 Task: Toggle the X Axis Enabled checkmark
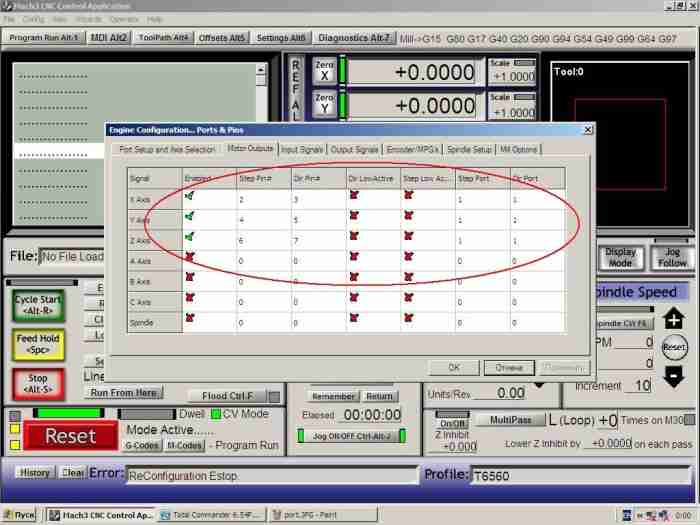click(189, 196)
